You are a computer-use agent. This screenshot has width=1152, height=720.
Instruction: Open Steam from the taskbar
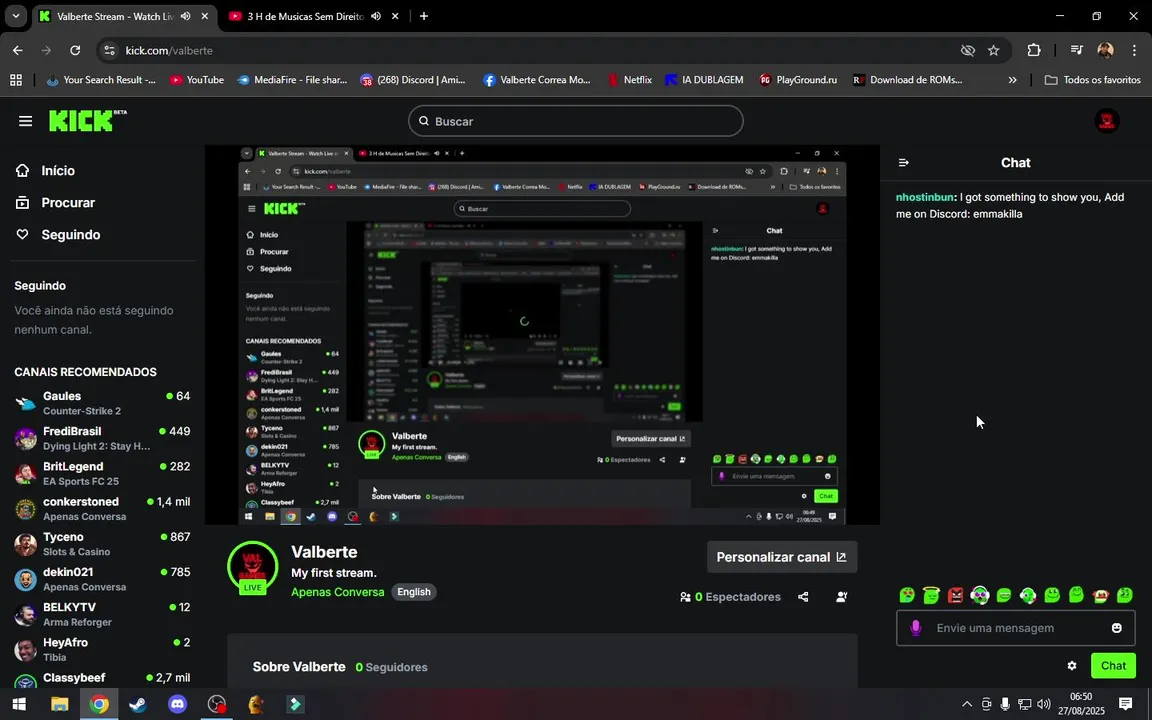[x=137, y=704]
